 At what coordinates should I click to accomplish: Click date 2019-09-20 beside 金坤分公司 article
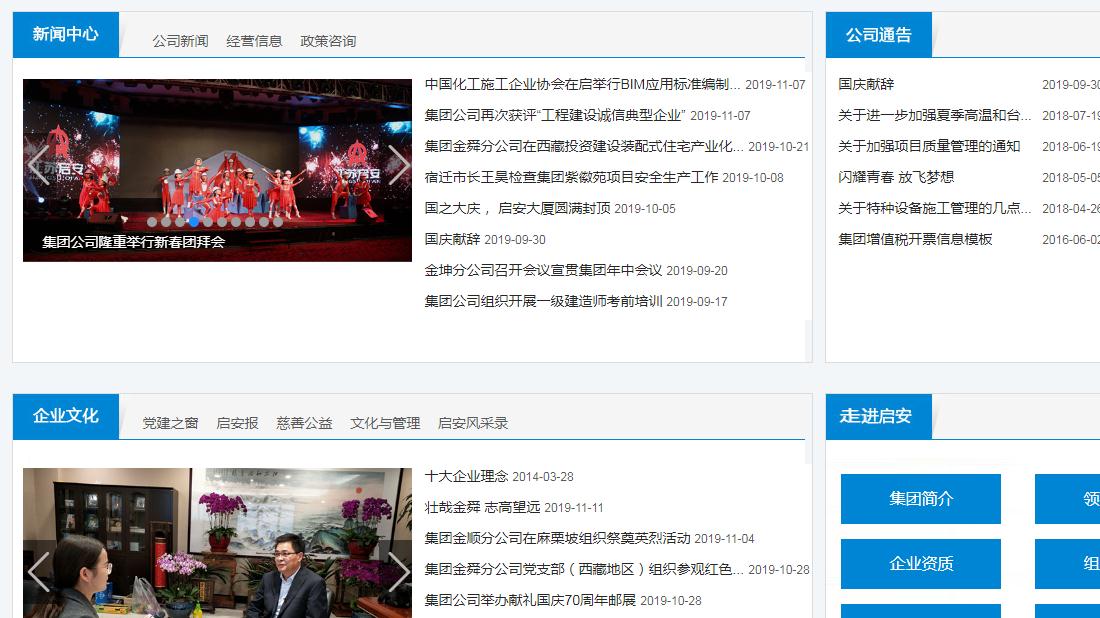tap(697, 271)
